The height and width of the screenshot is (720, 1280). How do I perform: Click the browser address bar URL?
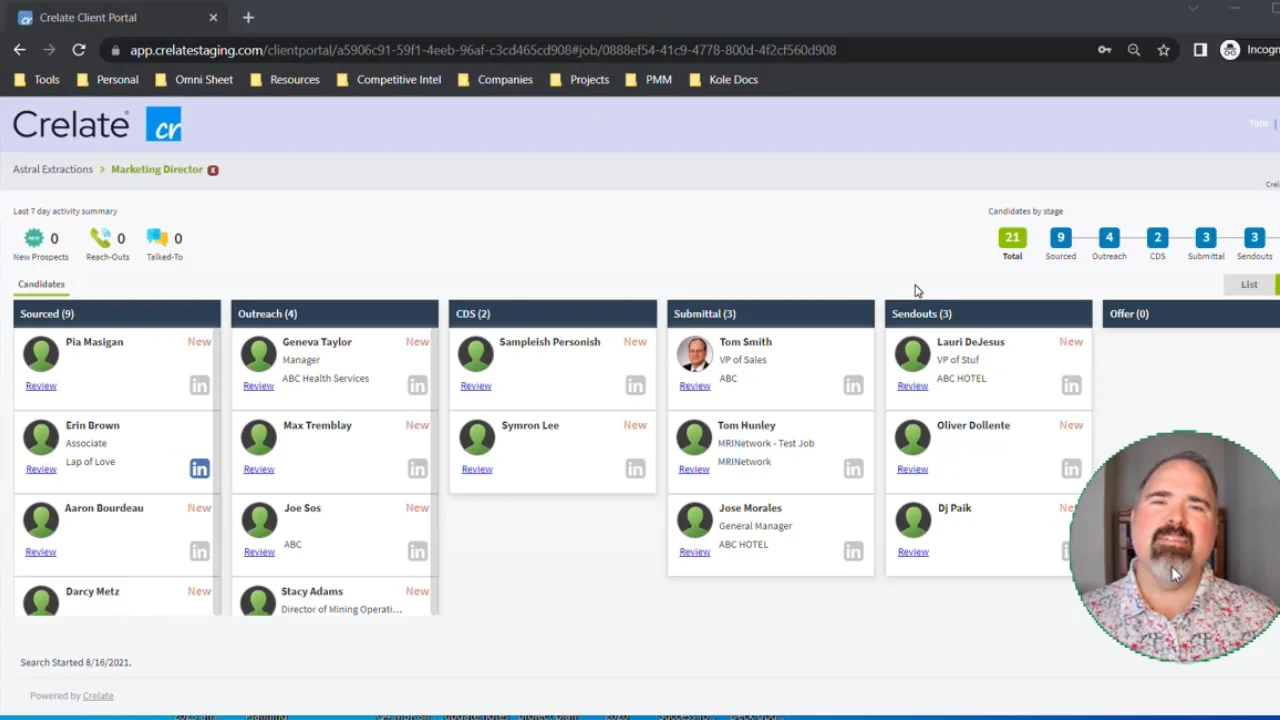coord(483,50)
